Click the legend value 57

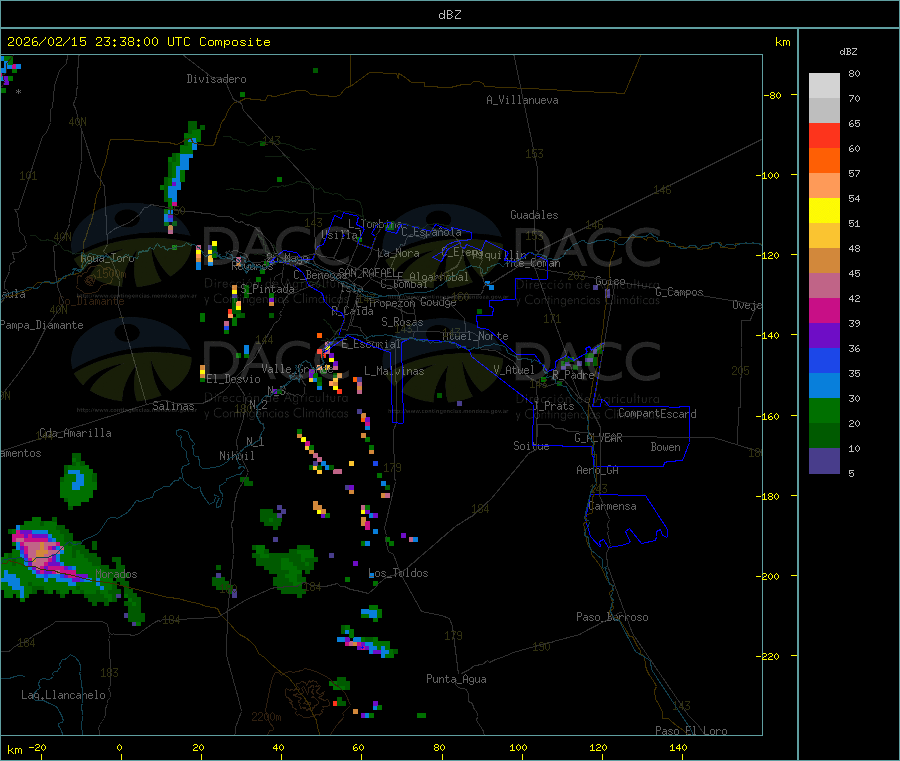854,173
